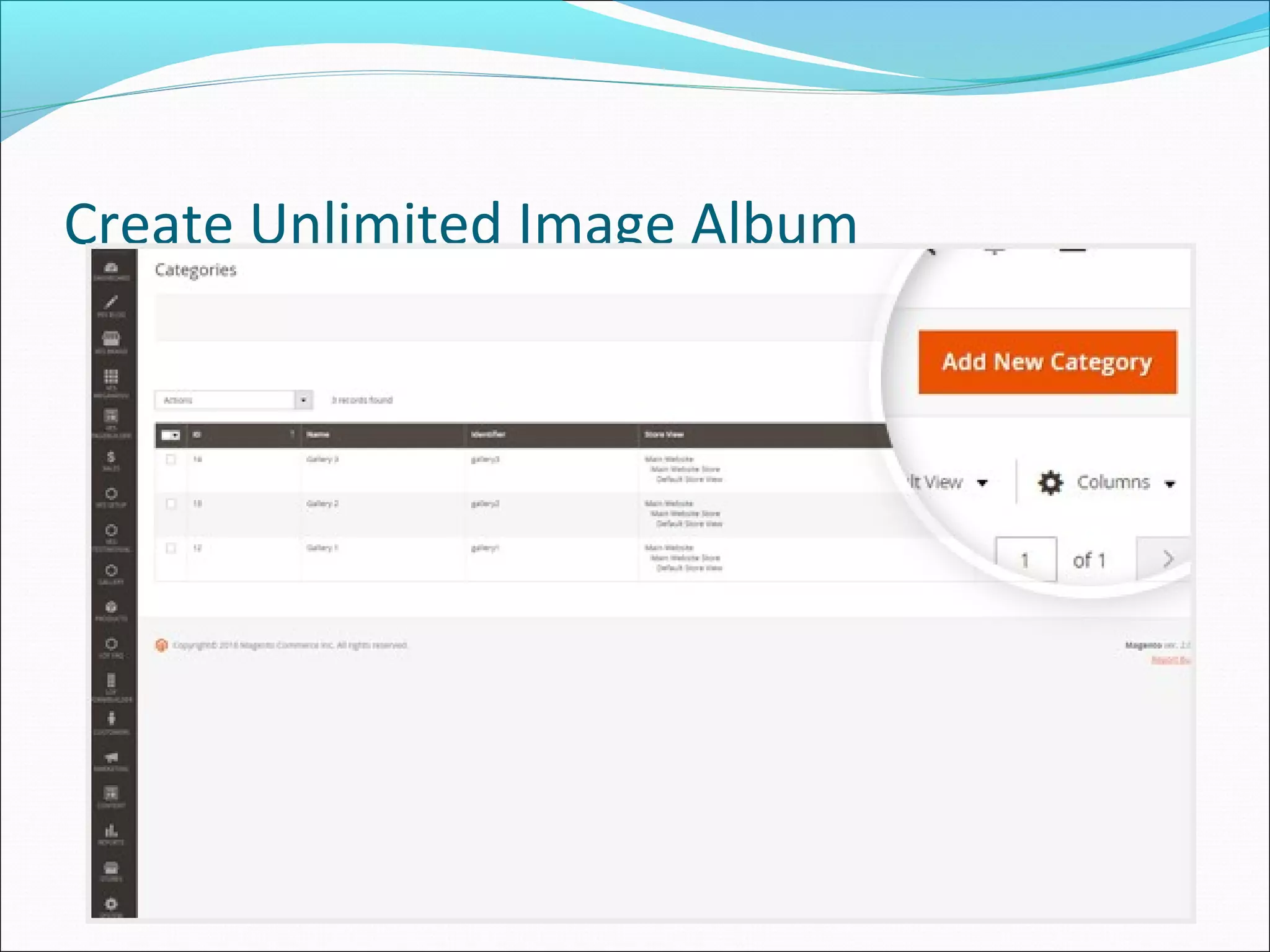Open the Stores sidebar icon
This screenshot has width=1270, height=952.
[x=112, y=871]
